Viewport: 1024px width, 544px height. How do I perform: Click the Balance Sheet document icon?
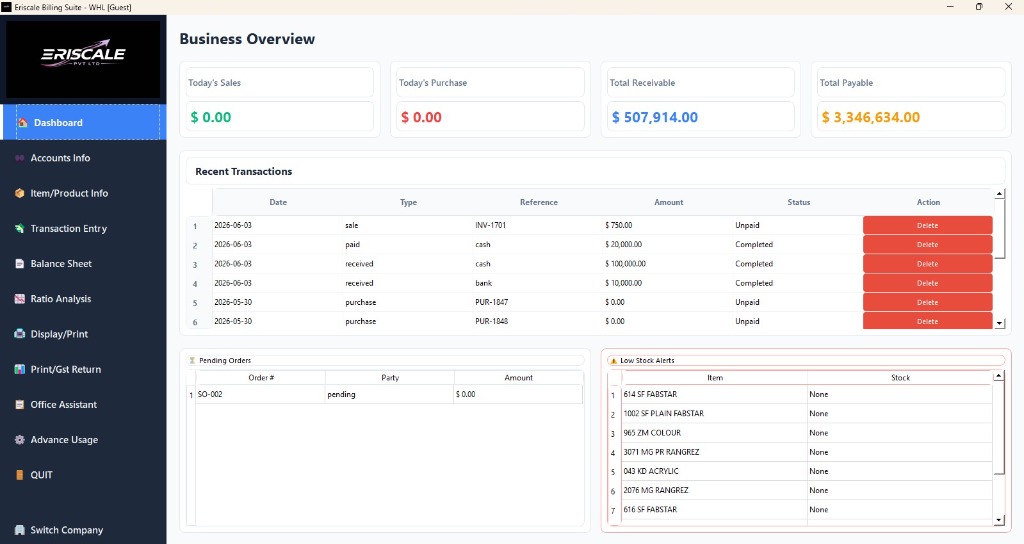tap(20, 264)
